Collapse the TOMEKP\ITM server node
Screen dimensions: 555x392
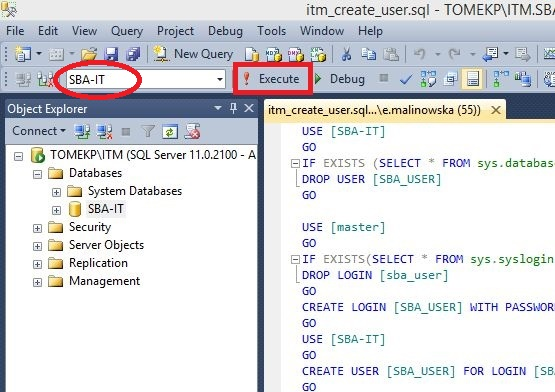coord(18,156)
